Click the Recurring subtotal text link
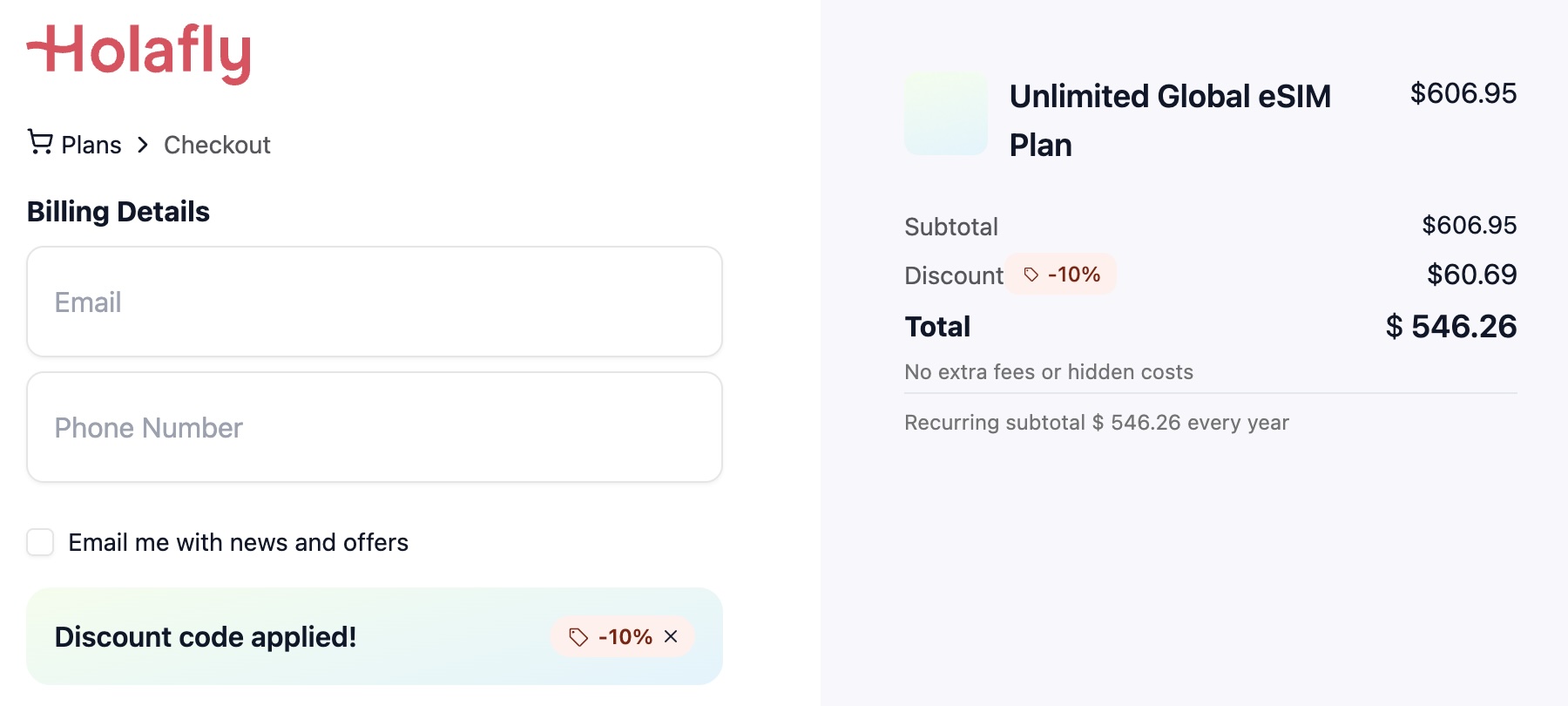Screen dimensions: 1568x706 pyautogui.click(x=1097, y=422)
